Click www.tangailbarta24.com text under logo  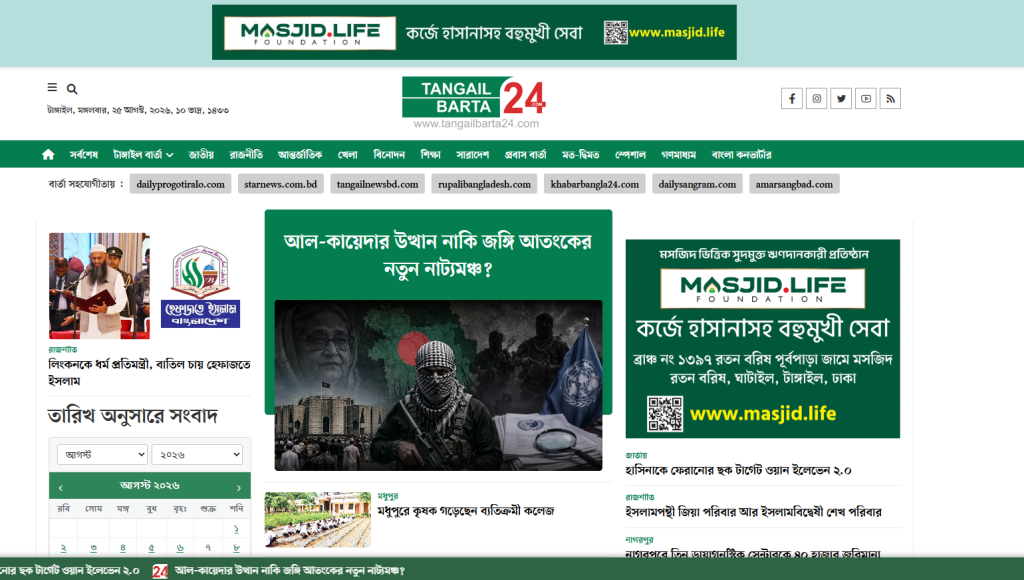coord(476,123)
